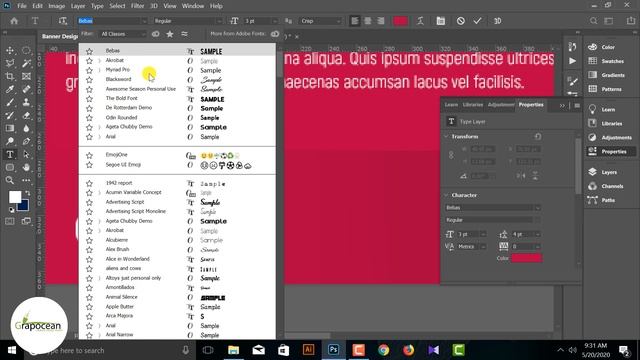The width and height of the screenshot is (640, 360).
Task: Click the Character color swatch in Properties
Action: point(527,258)
